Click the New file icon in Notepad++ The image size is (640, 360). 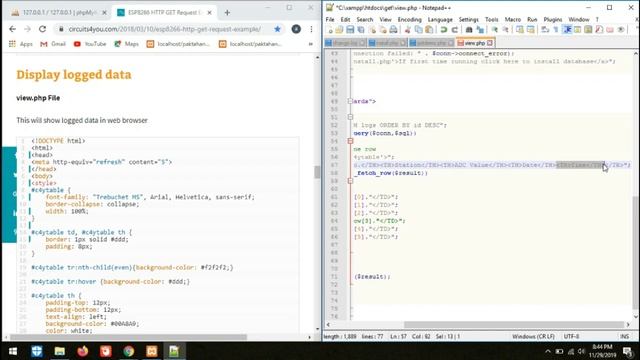pos(330,29)
